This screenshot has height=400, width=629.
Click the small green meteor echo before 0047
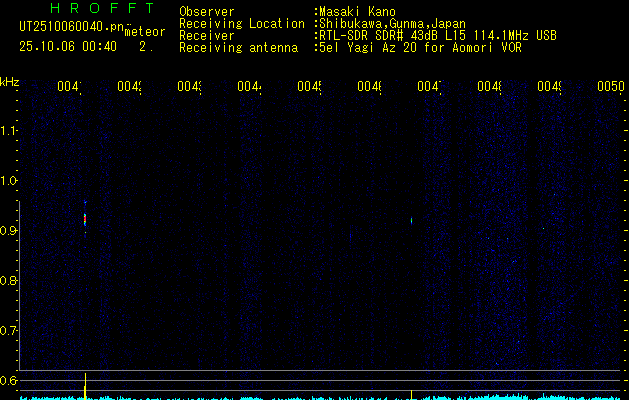pos(412,221)
